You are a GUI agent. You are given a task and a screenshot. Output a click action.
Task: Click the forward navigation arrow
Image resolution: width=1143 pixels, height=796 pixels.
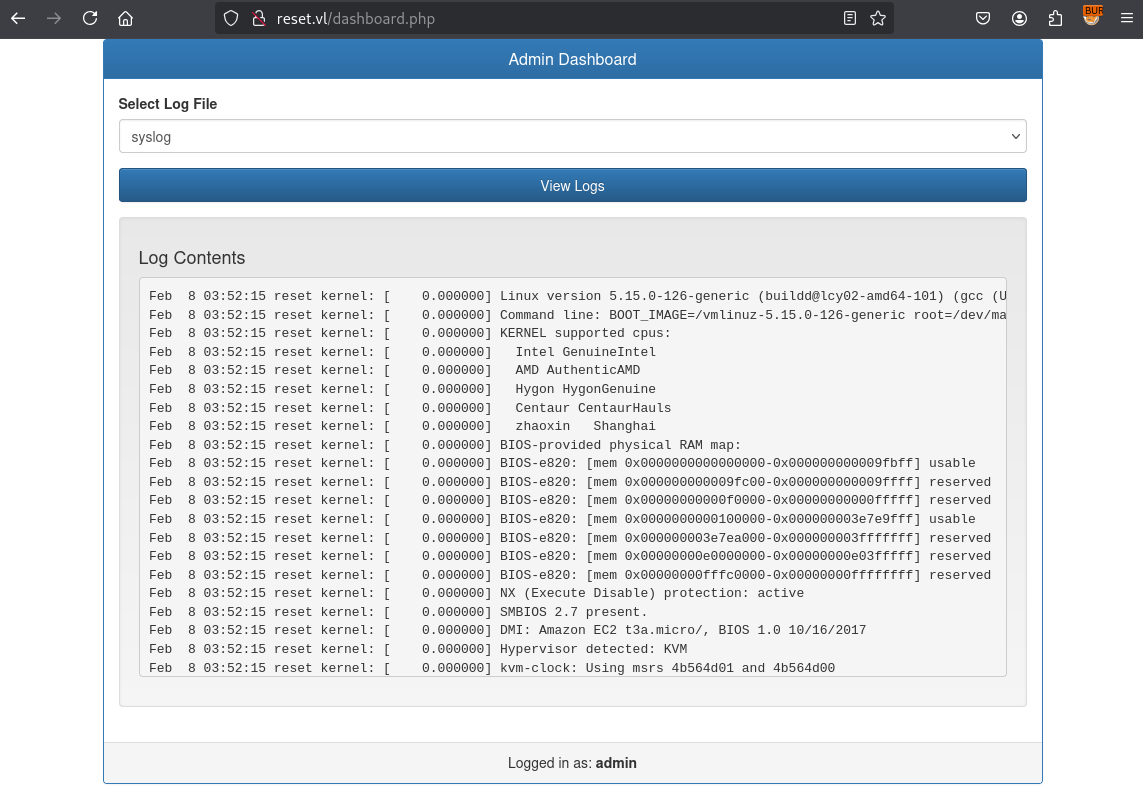(x=54, y=18)
